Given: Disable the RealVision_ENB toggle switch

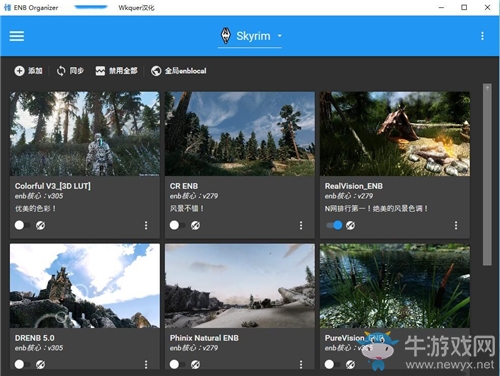Looking at the screenshot, I should [x=334, y=225].
